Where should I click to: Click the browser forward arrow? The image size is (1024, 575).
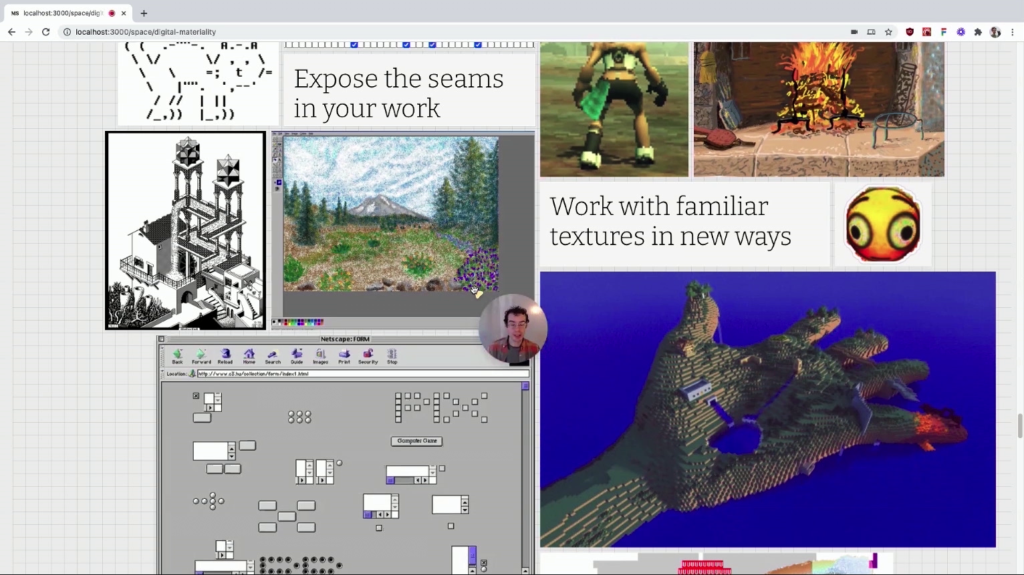pos(29,32)
